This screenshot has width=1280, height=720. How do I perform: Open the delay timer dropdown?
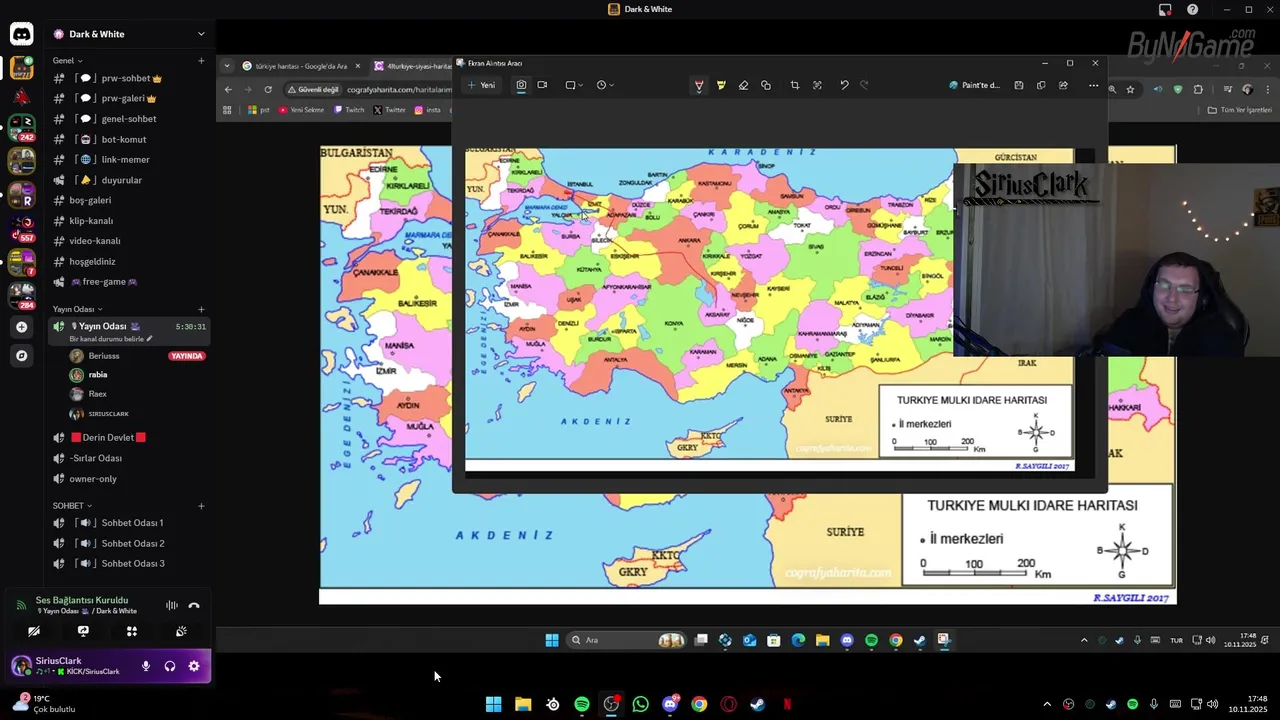click(x=605, y=85)
